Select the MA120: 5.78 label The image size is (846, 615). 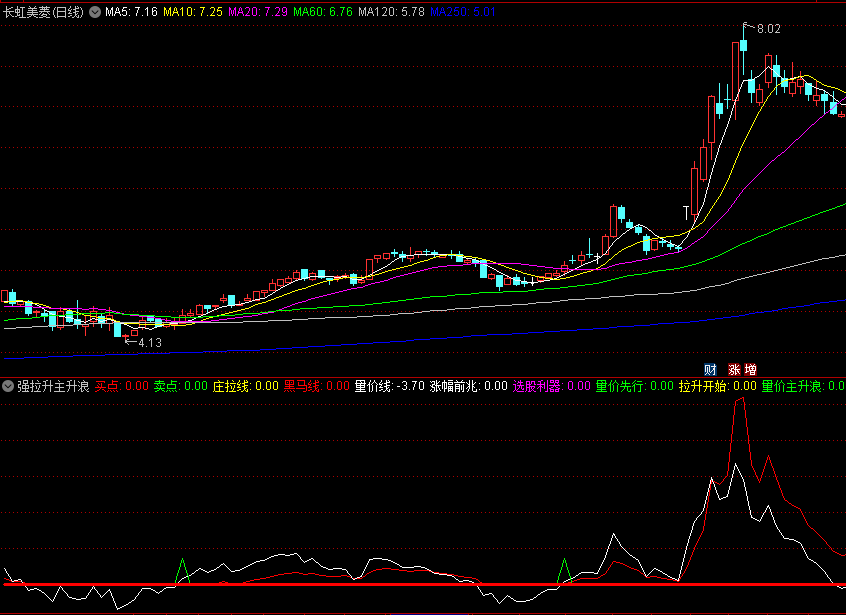pos(391,12)
